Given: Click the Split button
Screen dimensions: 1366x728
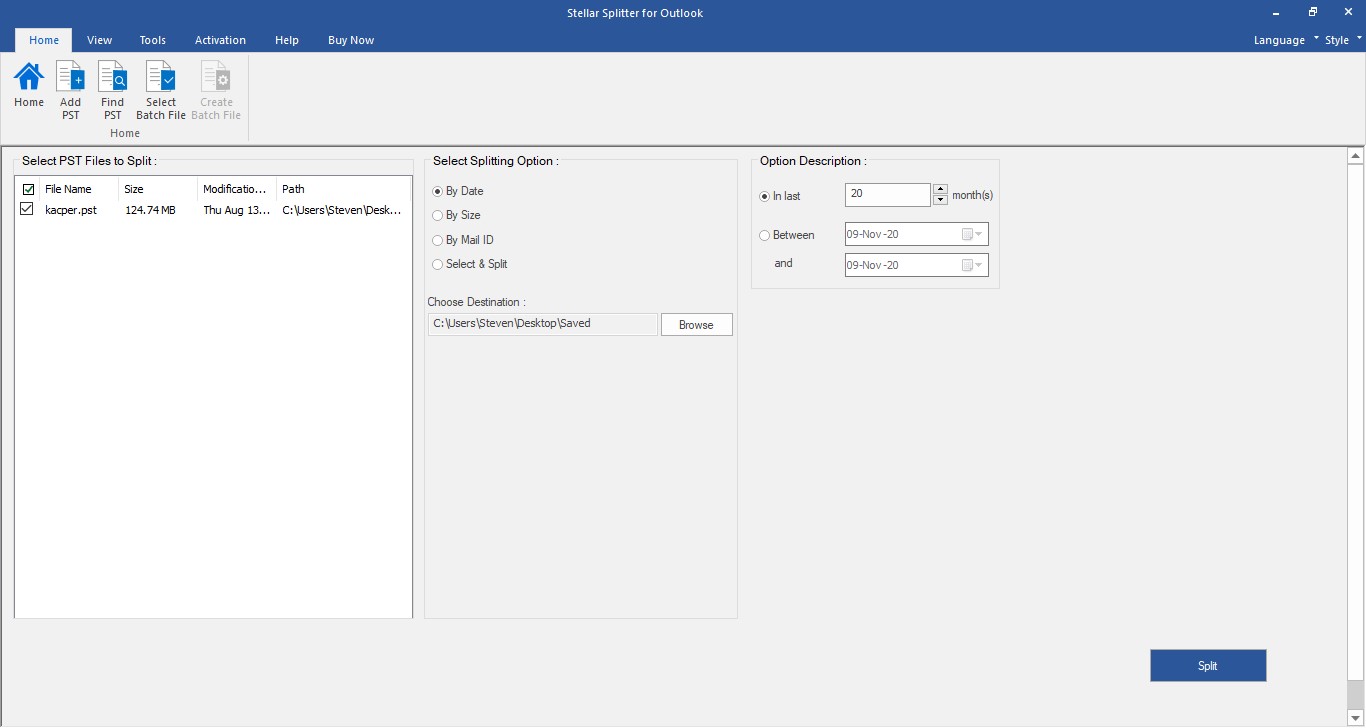Looking at the screenshot, I should (1207, 665).
